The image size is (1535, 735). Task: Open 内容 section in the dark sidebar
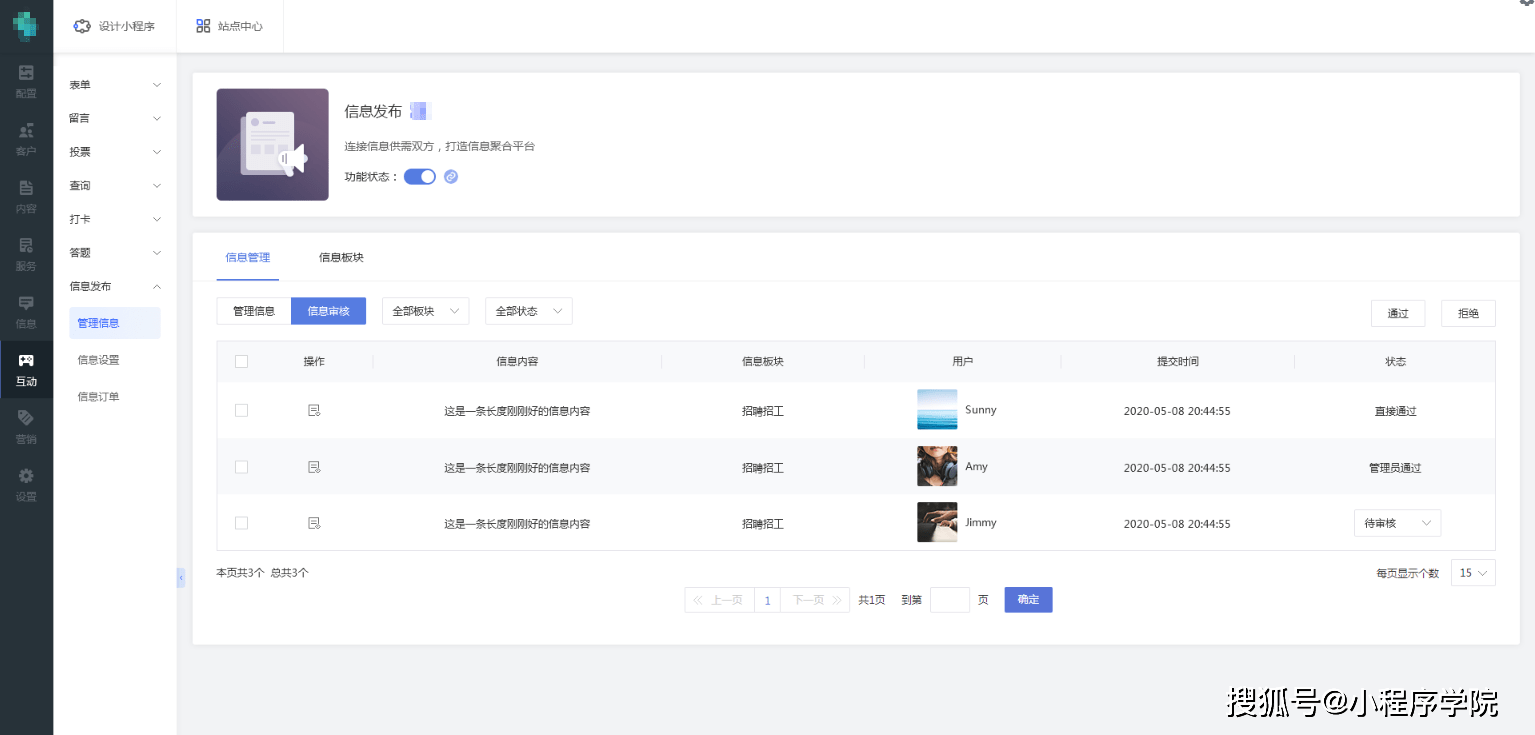click(26, 197)
